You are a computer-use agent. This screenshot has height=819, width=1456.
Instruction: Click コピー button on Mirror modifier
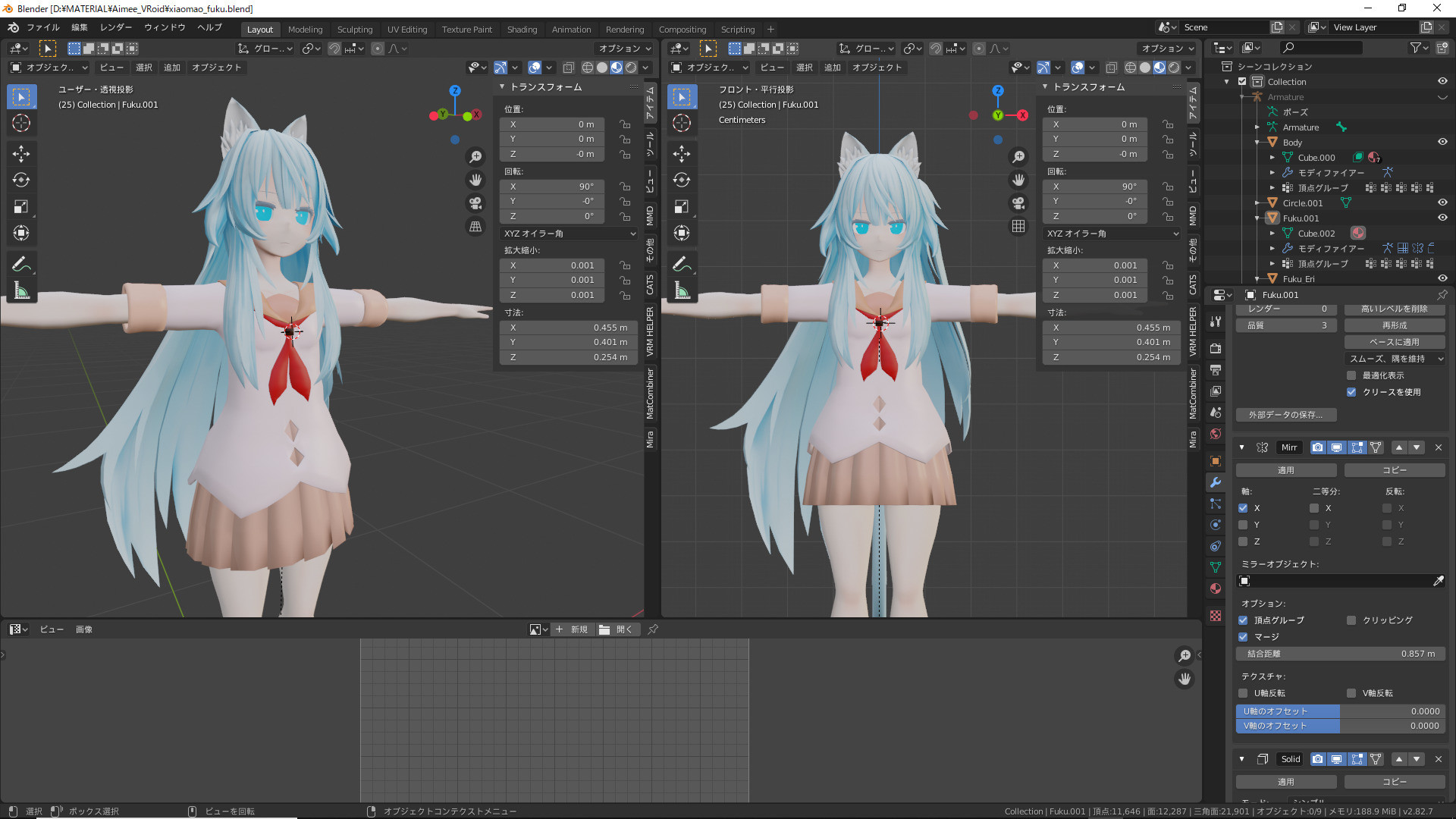1395,471
